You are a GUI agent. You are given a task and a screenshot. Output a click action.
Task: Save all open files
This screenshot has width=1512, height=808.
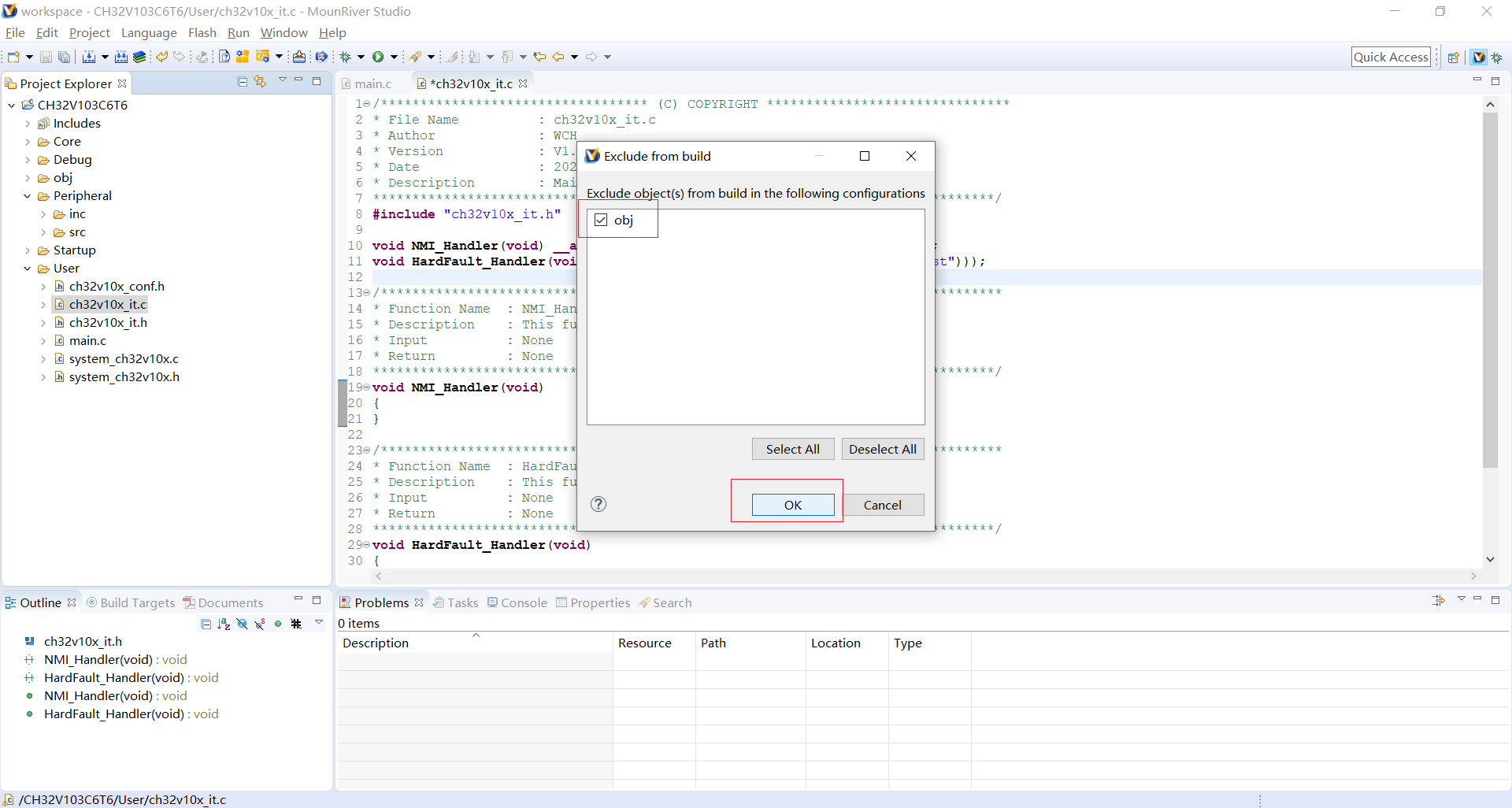(64, 57)
